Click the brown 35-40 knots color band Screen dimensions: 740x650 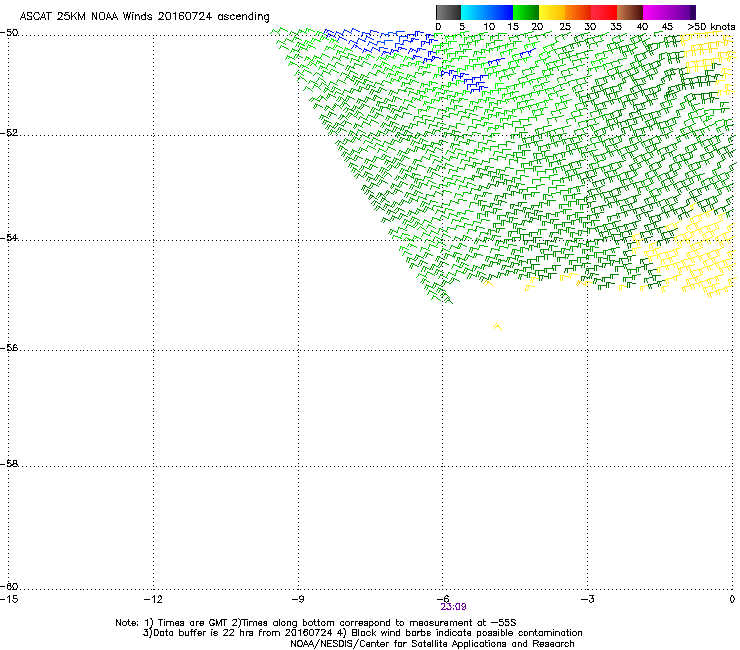630,12
